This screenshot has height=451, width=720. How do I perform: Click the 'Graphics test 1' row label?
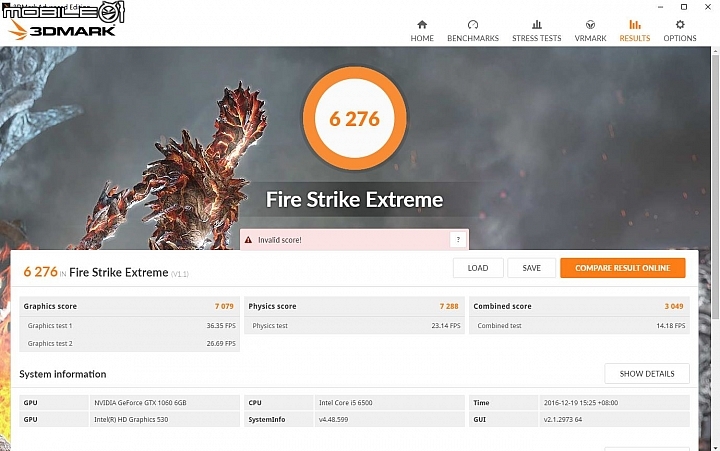[x=50, y=326]
